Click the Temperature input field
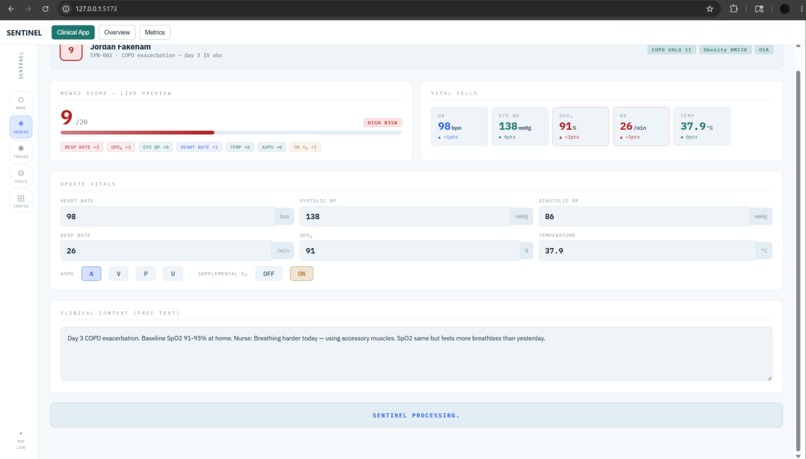The height and width of the screenshot is (459, 806). pos(647,250)
